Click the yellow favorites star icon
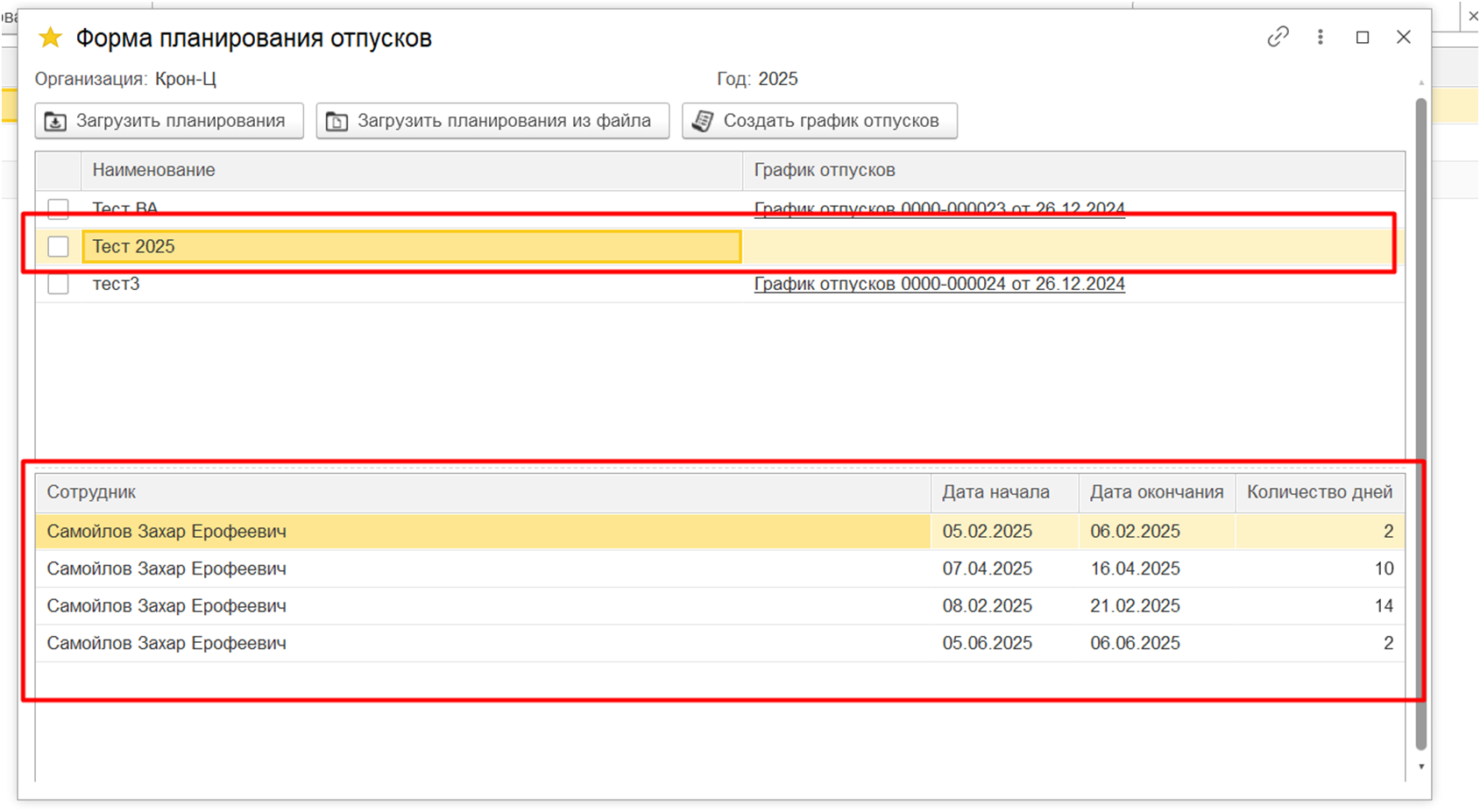This screenshot has height=812, width=1480. click(51, 38)
